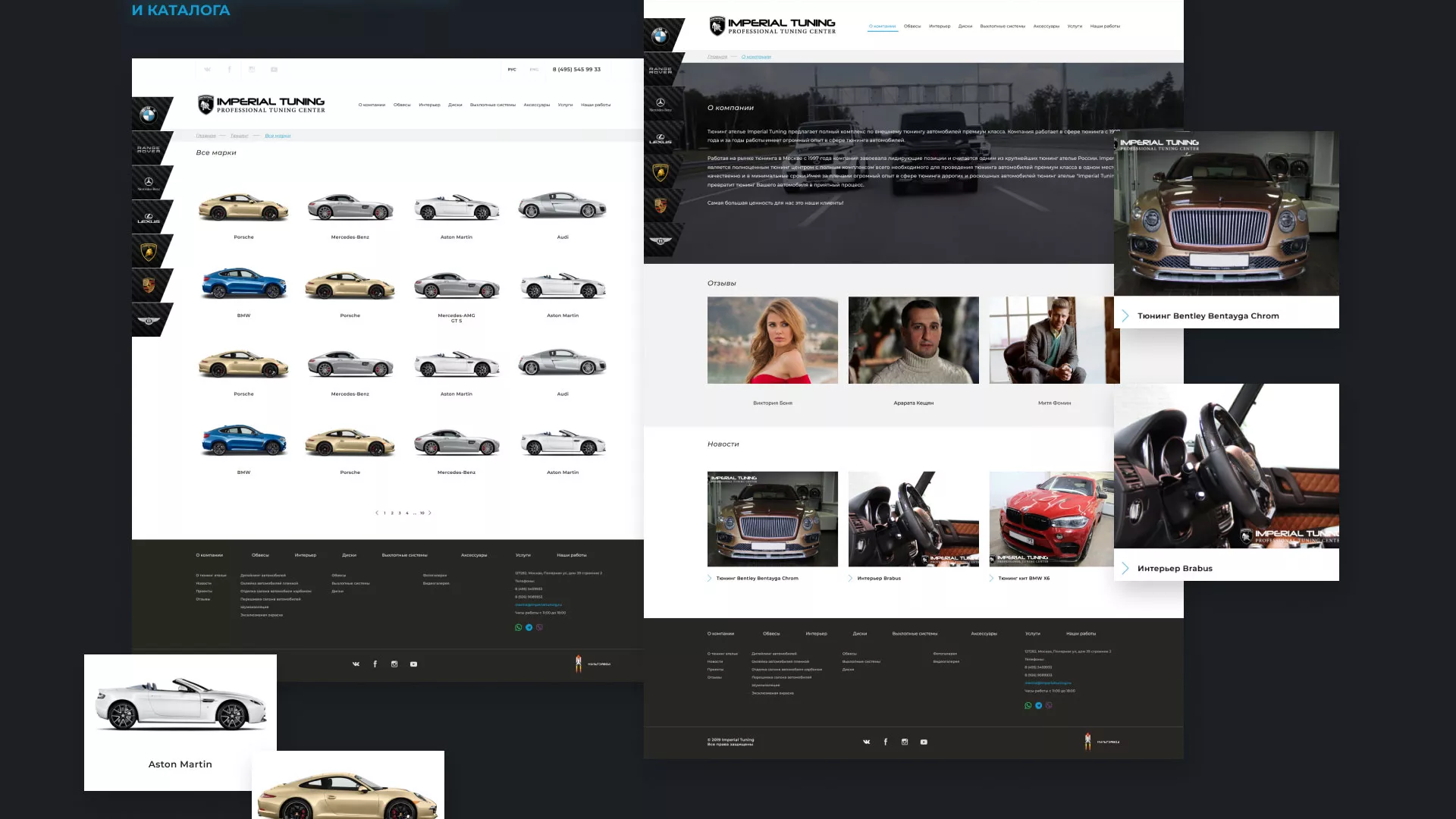Select РУС language option in catalog header
1456x819 pixels.
pos(512,69)
